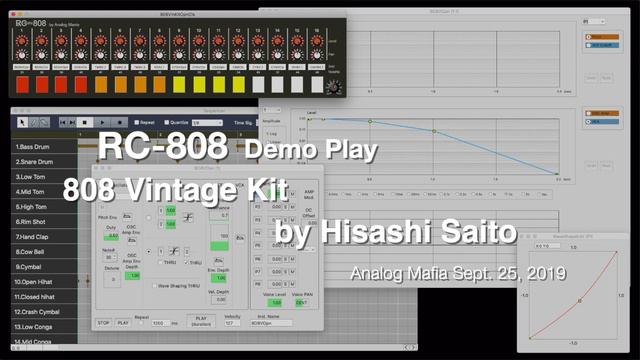
Task: Trigger the yellow pad on channel 9
Action: (x=179, y=85)
